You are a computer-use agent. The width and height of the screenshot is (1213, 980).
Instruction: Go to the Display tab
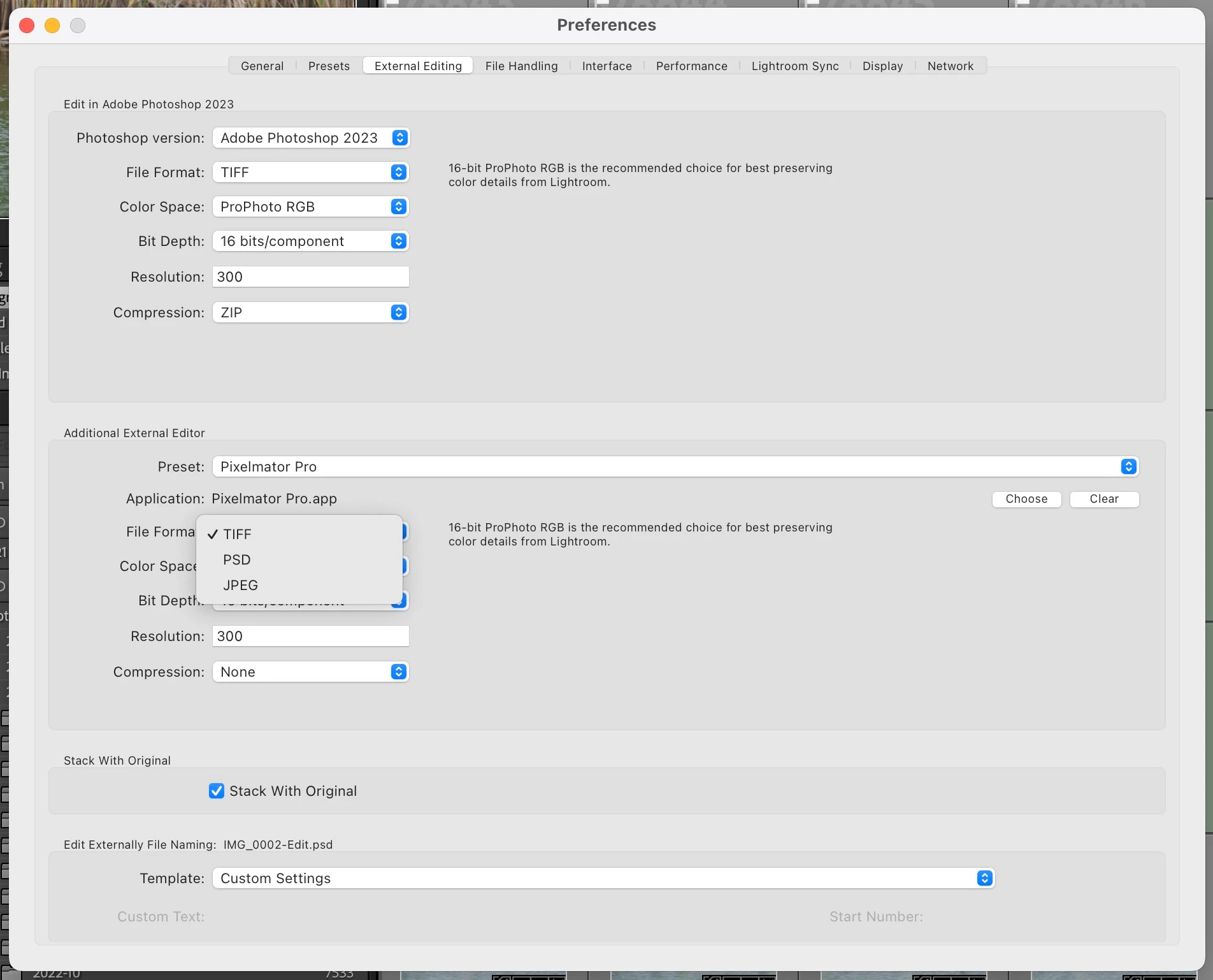(882, 66)
